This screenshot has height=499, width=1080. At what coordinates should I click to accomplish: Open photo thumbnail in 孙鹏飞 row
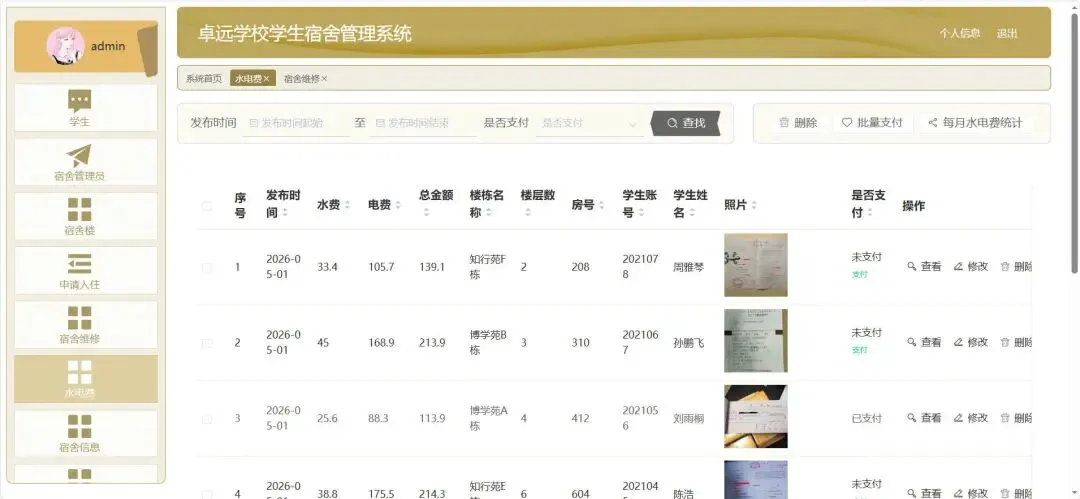click(756, 341)
